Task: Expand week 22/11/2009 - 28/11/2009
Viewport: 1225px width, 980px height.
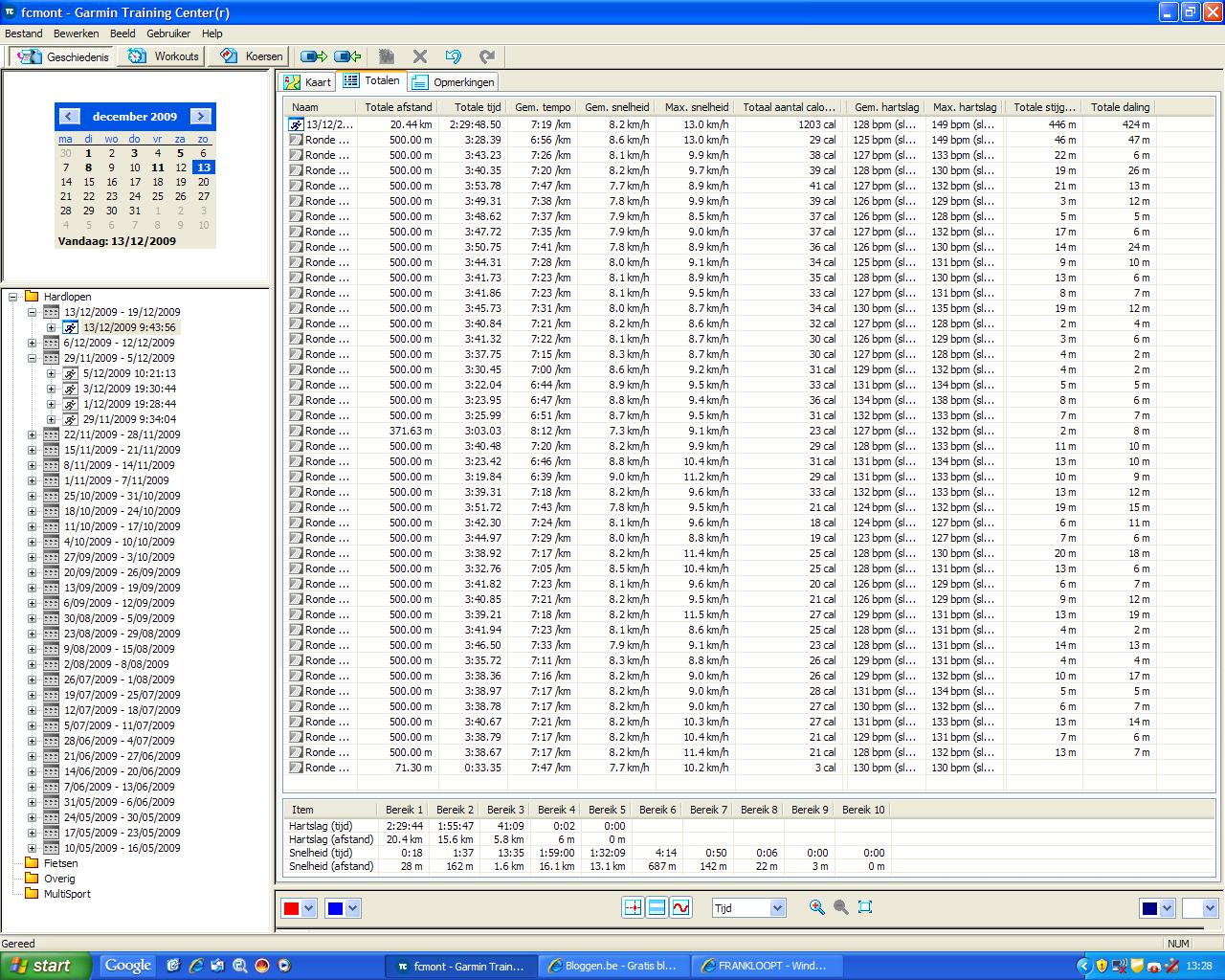Action: coord(32,434)
